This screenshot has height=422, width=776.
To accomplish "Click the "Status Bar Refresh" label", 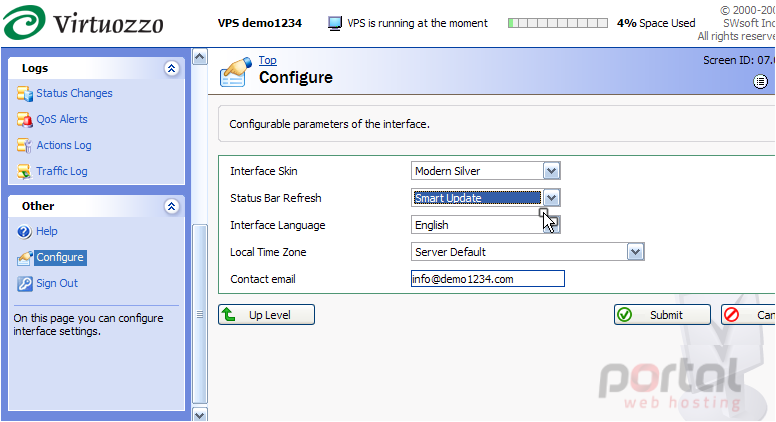I will coord(276,198).
